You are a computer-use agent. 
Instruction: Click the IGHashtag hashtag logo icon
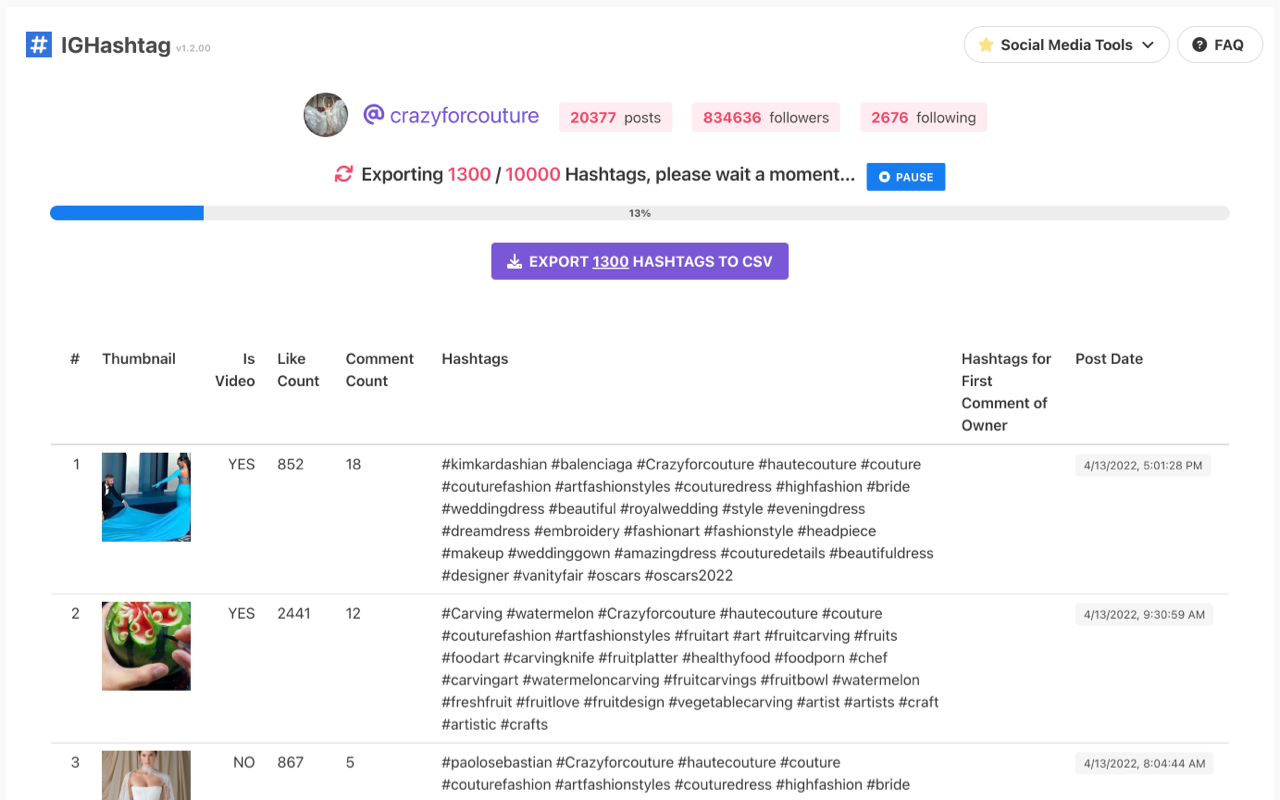click(39, 44)
